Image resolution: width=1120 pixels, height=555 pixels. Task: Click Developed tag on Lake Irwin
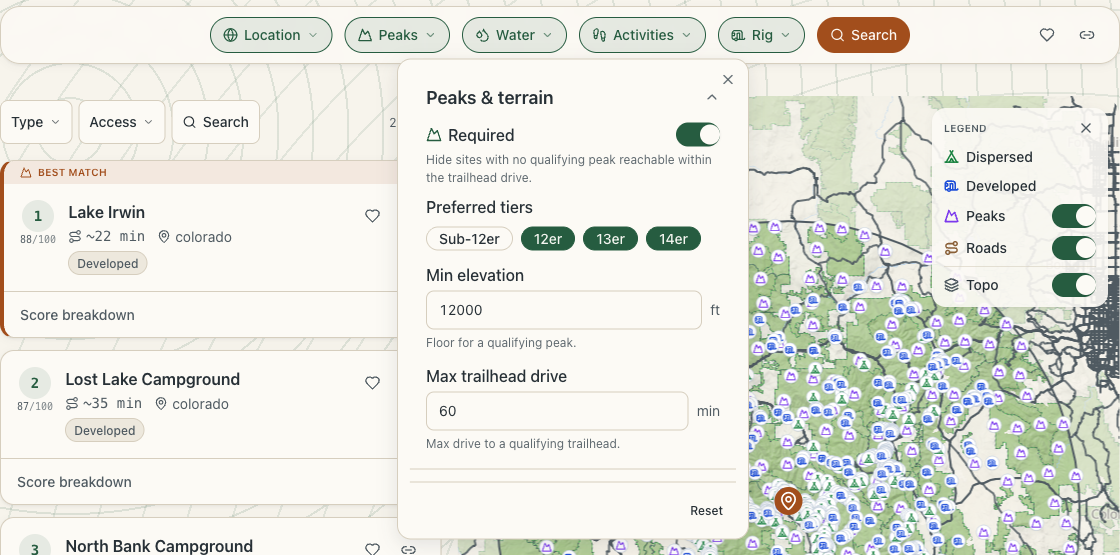pos(108,264)
